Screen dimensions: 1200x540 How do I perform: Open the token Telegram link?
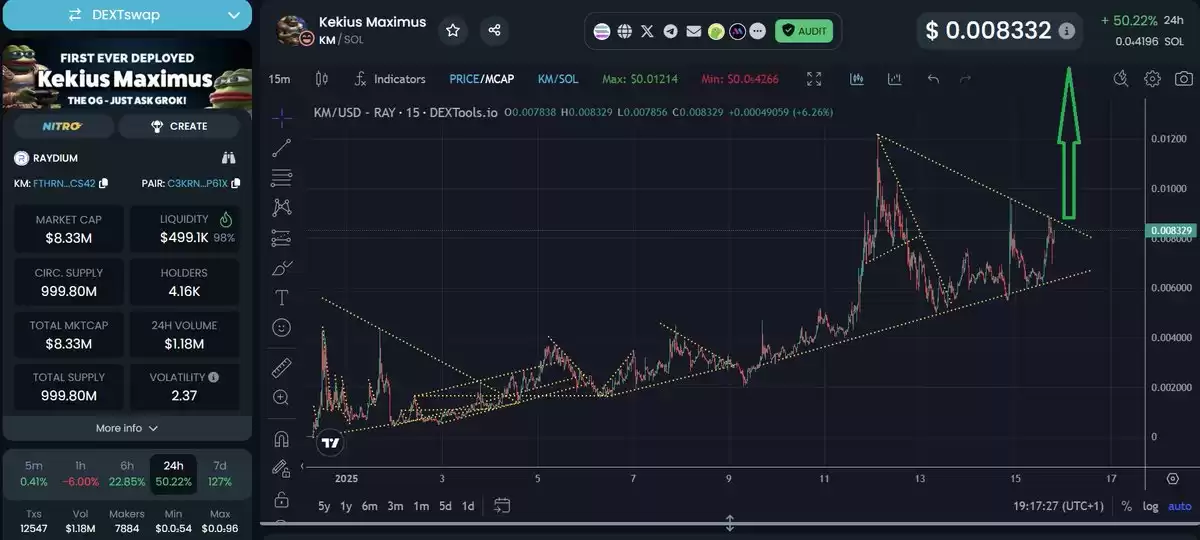click(670, 31)
